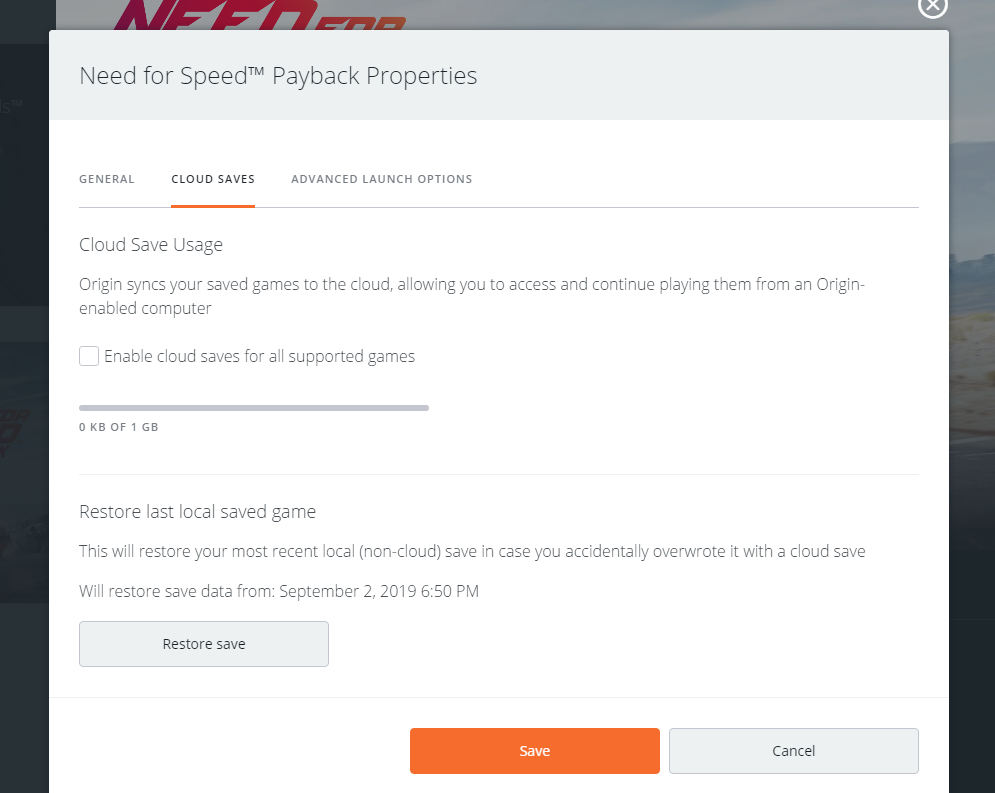Screen dimensions: 995x793
Task: Click the grey dialog header bar beside the title
Action: pyautogui.click(x=700, y=76)
